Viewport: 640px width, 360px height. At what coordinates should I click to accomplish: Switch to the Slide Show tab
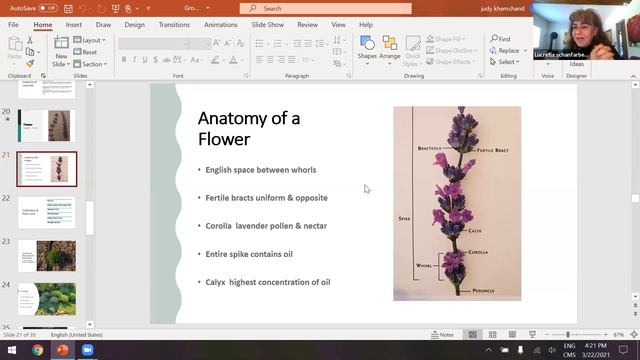click(x=267, y=24)
